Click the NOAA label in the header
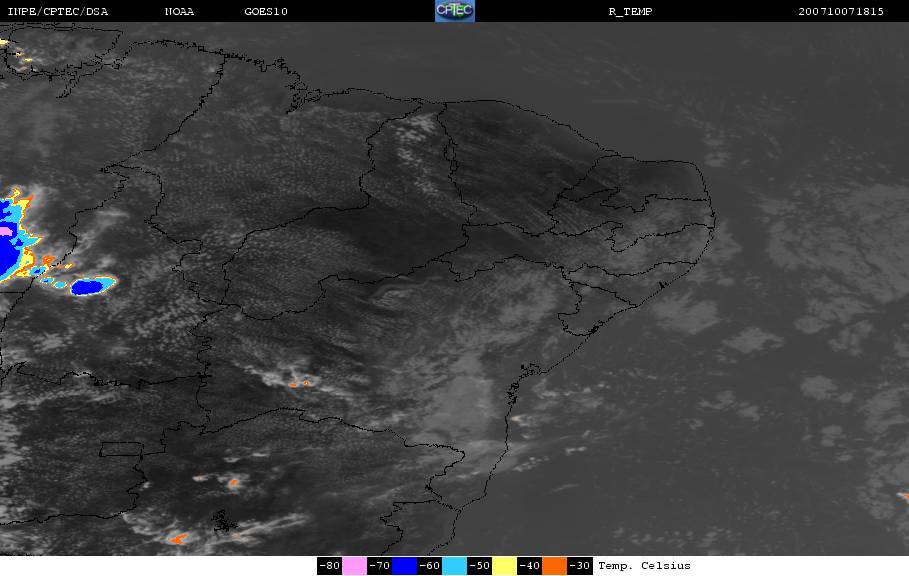 tap(179, 11)
